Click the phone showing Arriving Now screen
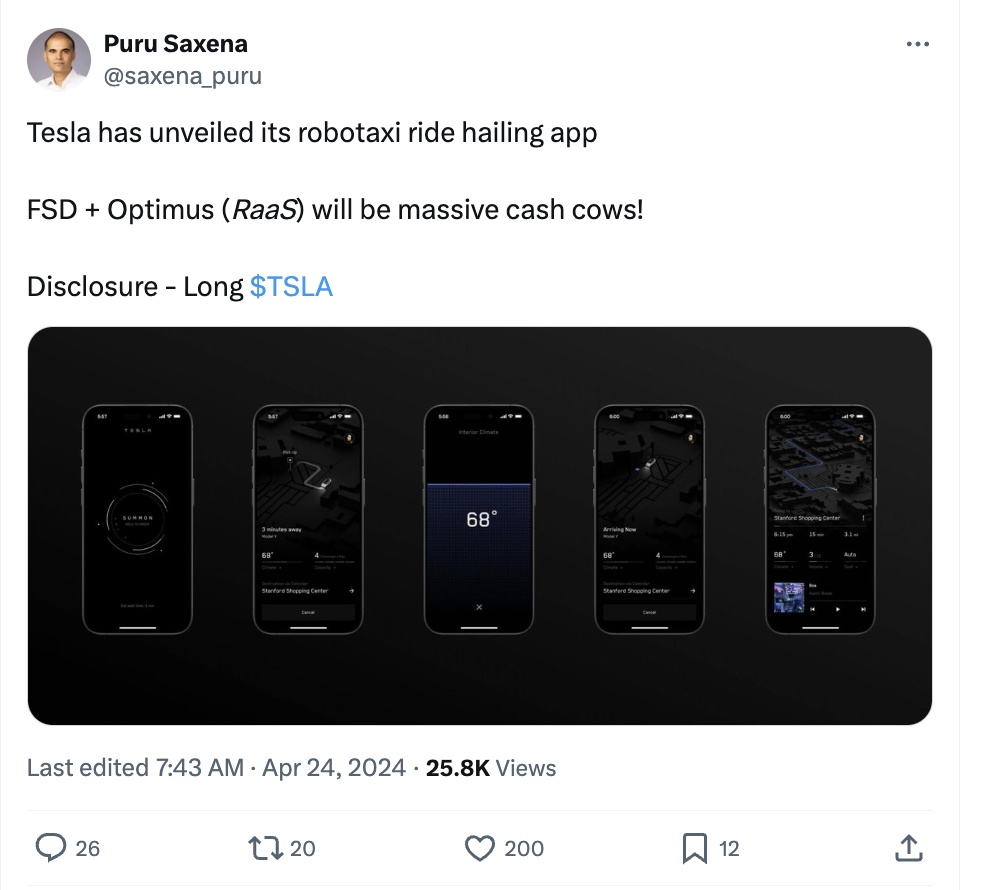Screen dimensions: 984x890 coord(649,519)
